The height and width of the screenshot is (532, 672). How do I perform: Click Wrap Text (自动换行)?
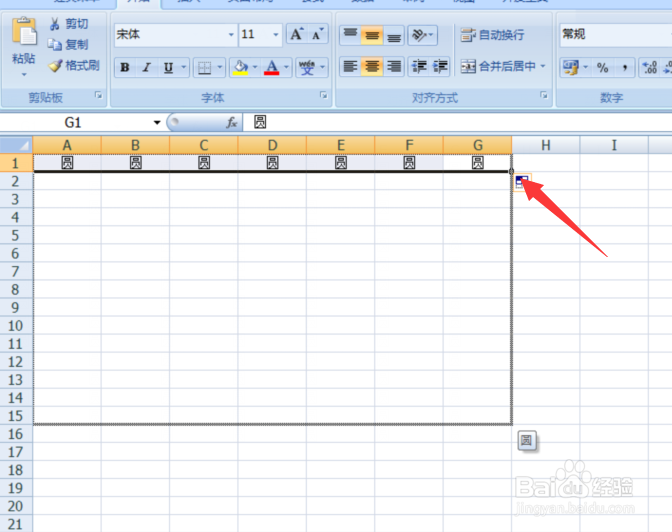coord(492,35)
